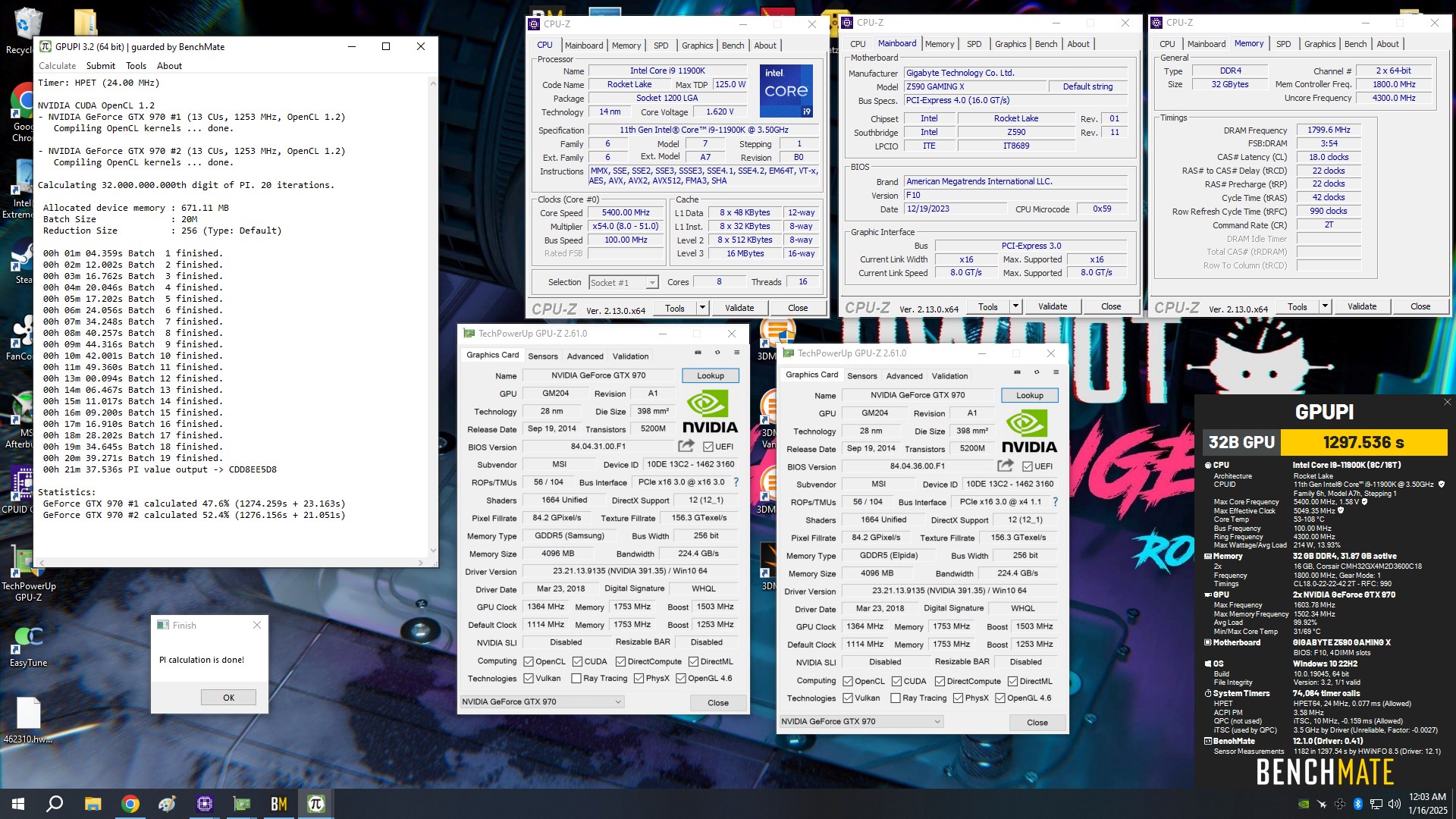Switch to Sensors tab in the Samsung-memory GPU-Z window
Viewport: 1456px width, 819px height.
tap(543, 356)
